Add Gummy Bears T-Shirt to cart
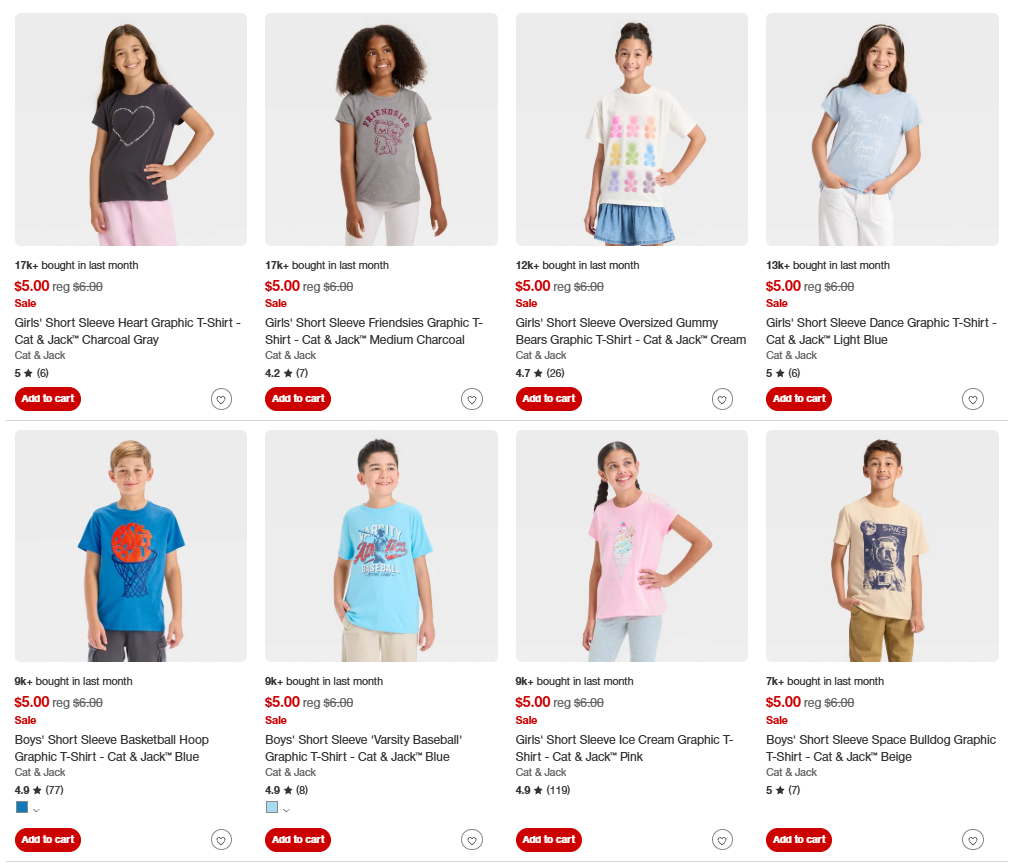 pyautogui.click(x=549, y=398)
